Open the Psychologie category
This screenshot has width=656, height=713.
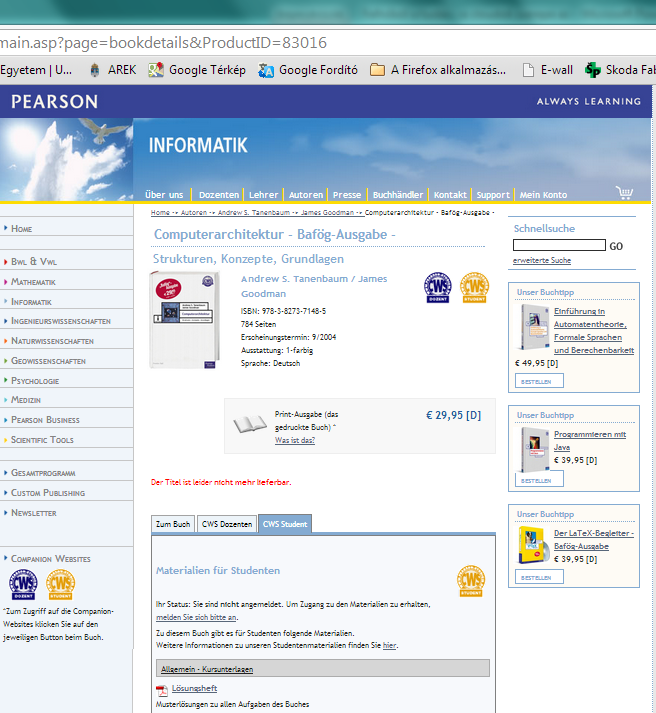click(x=35, y=381)
